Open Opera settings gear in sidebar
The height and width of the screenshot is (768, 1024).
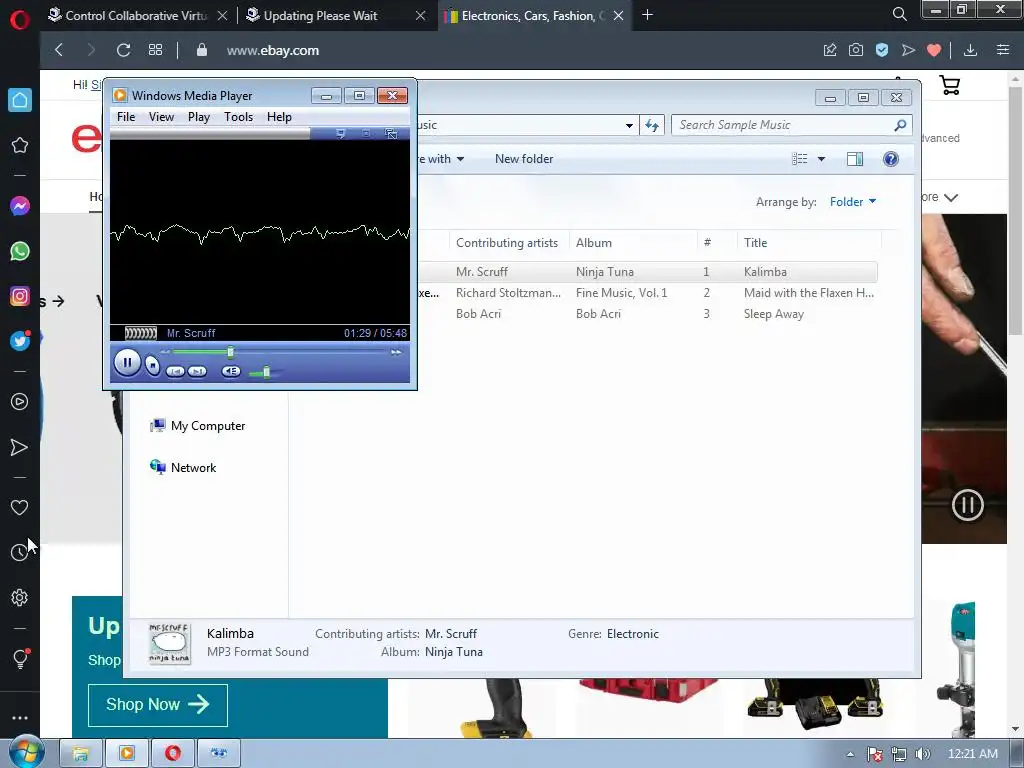tap(20, 598)
